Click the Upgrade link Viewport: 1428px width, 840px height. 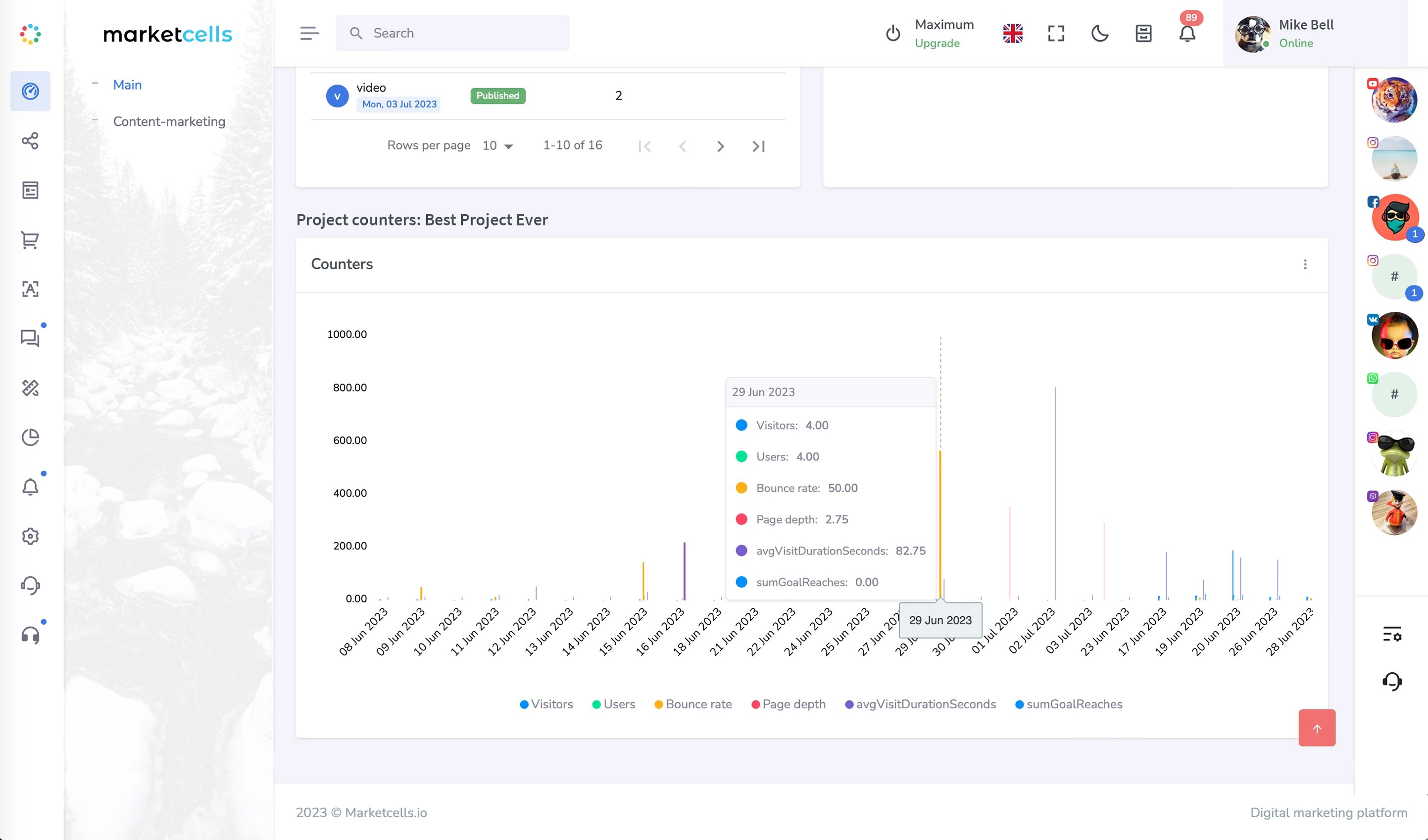coord(936,43)
